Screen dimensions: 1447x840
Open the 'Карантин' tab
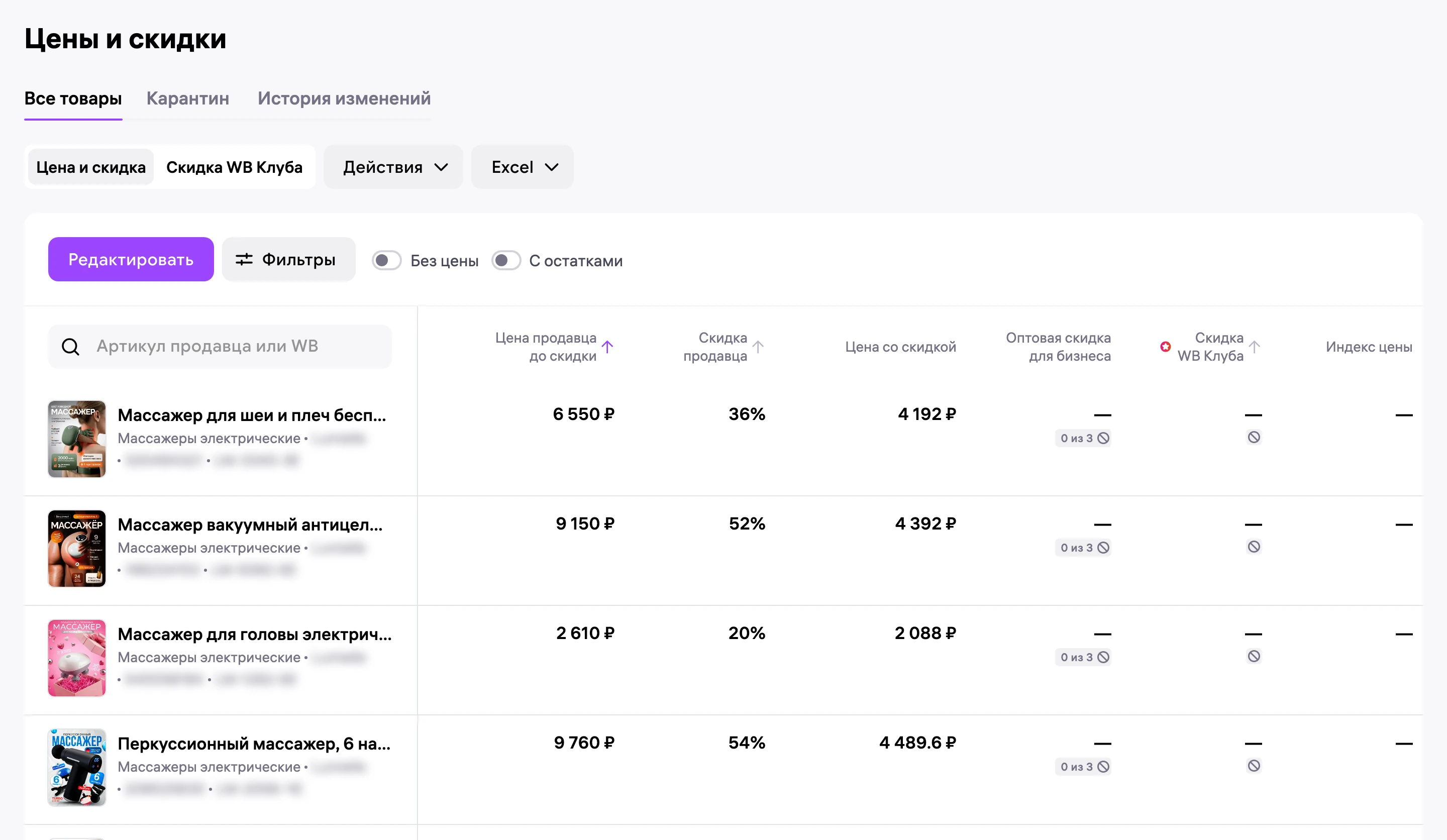pyautogui.click(x=188, y=99)
